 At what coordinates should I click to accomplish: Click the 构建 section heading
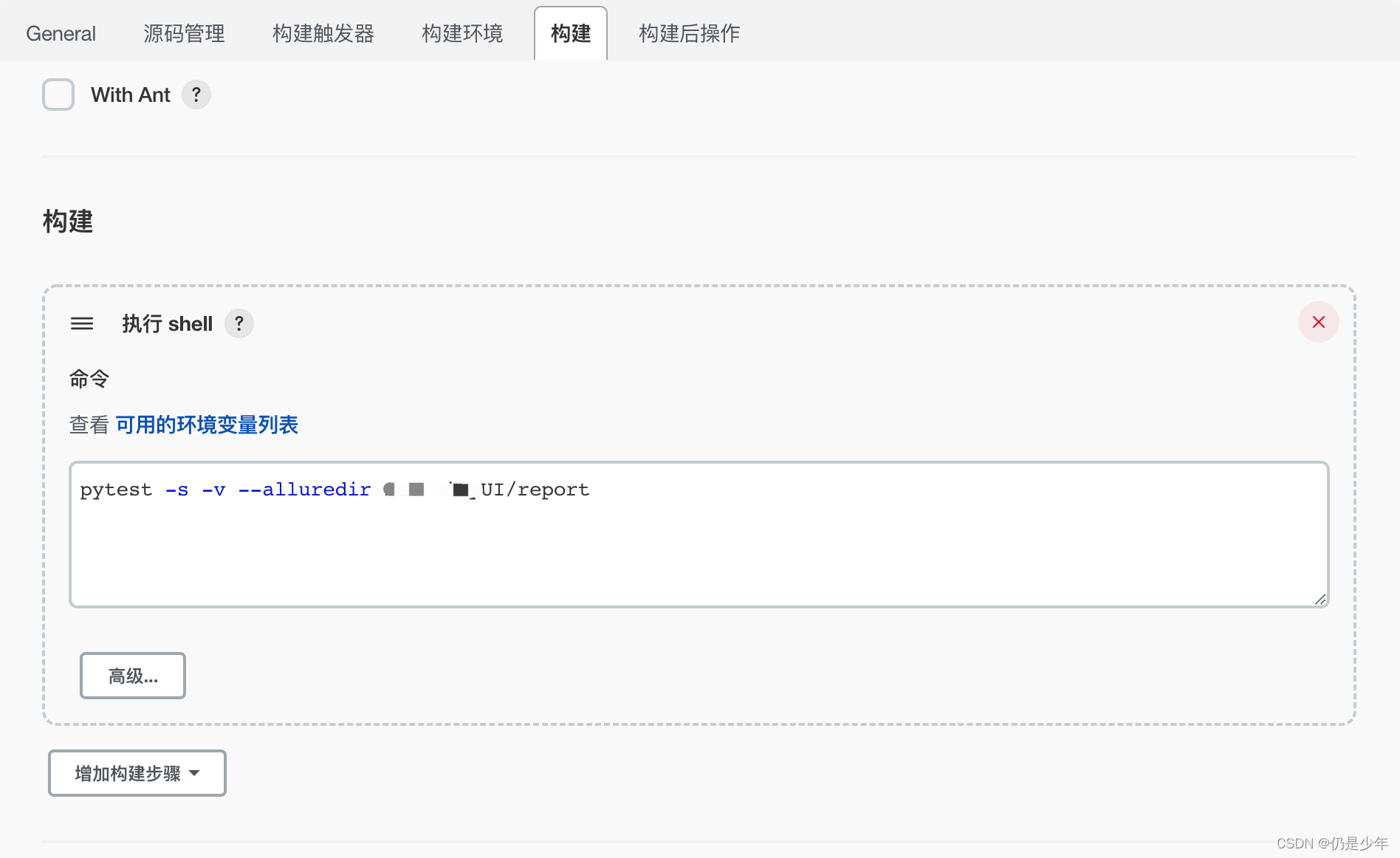68,222
